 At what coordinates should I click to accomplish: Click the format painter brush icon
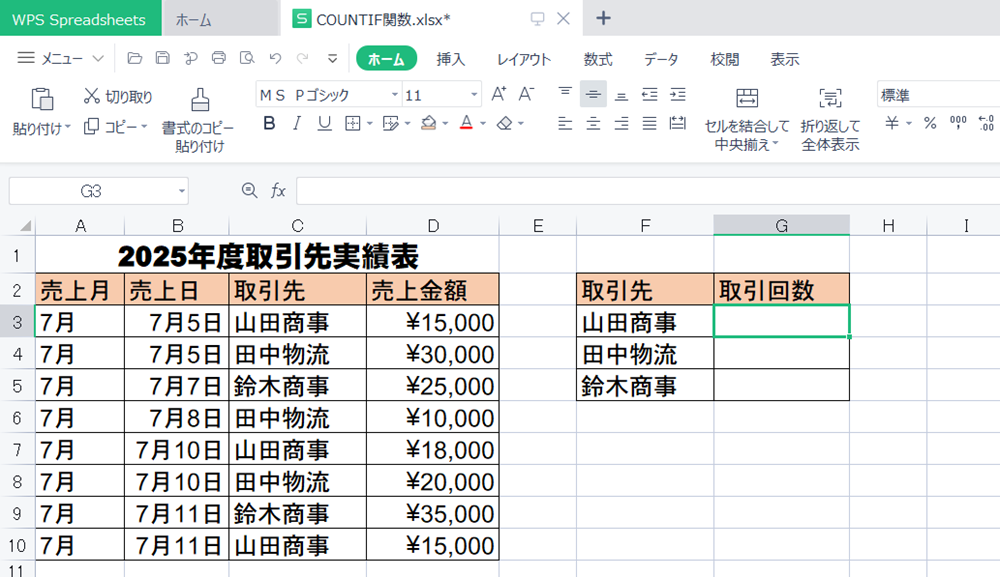(200, 100)
